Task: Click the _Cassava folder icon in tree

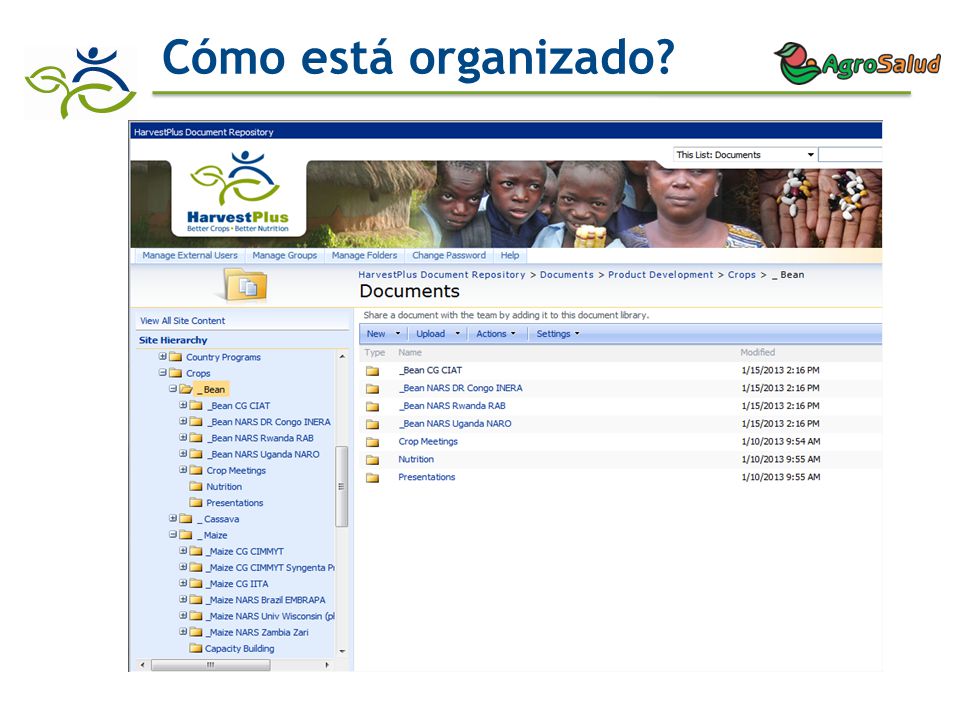Action: click(186, 519)
